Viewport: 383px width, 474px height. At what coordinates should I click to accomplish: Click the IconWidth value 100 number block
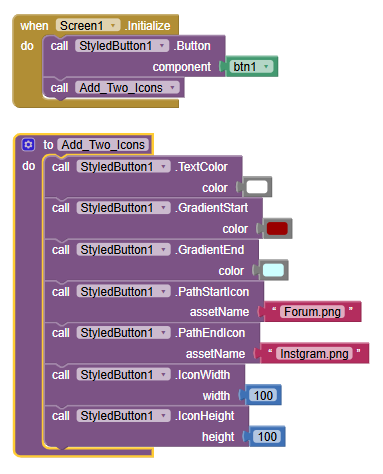[x=263, y=395]
